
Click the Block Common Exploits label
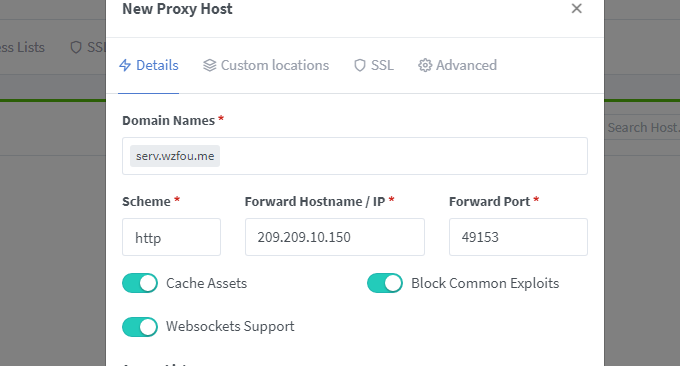point(485,283)
